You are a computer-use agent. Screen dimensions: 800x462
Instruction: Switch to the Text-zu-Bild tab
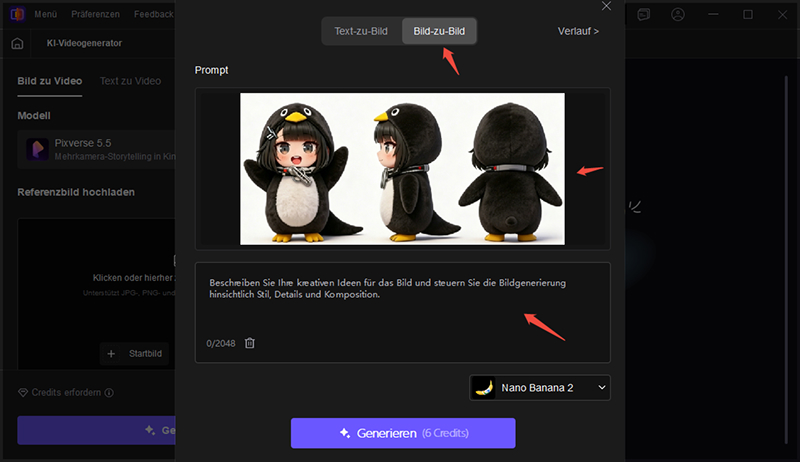(x=361, y=31)
